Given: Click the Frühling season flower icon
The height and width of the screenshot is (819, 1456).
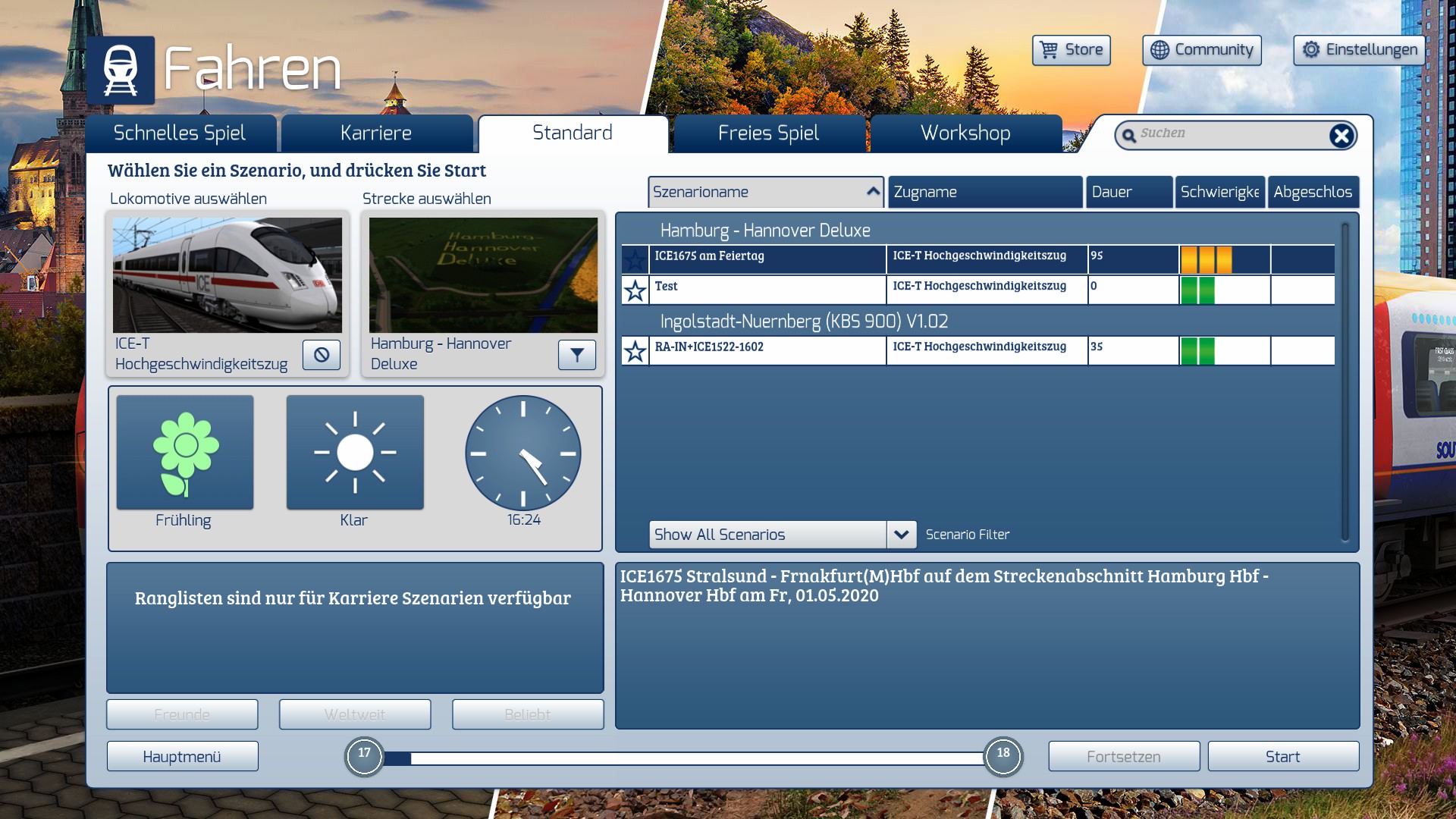Looking at the screenshot, I should (x=185, y=453).
